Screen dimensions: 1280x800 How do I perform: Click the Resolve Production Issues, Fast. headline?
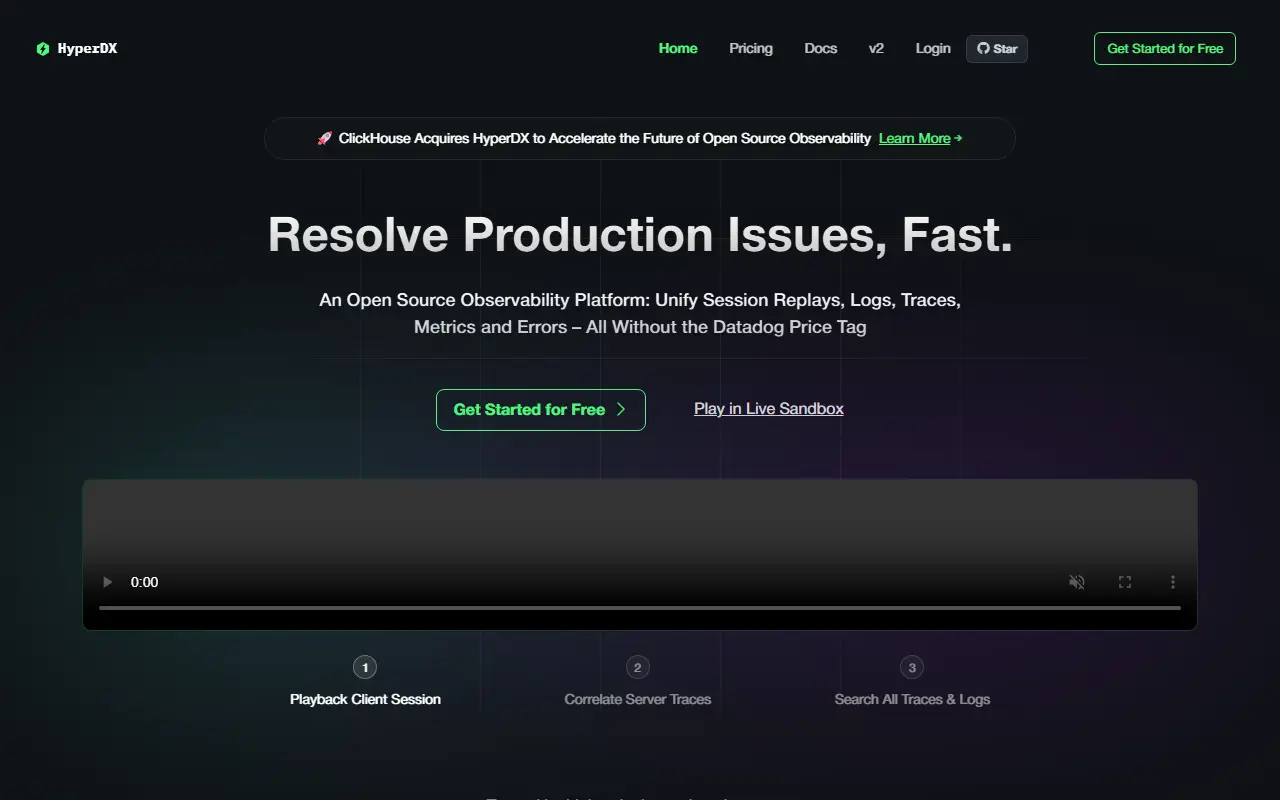[x=640, y=235]
